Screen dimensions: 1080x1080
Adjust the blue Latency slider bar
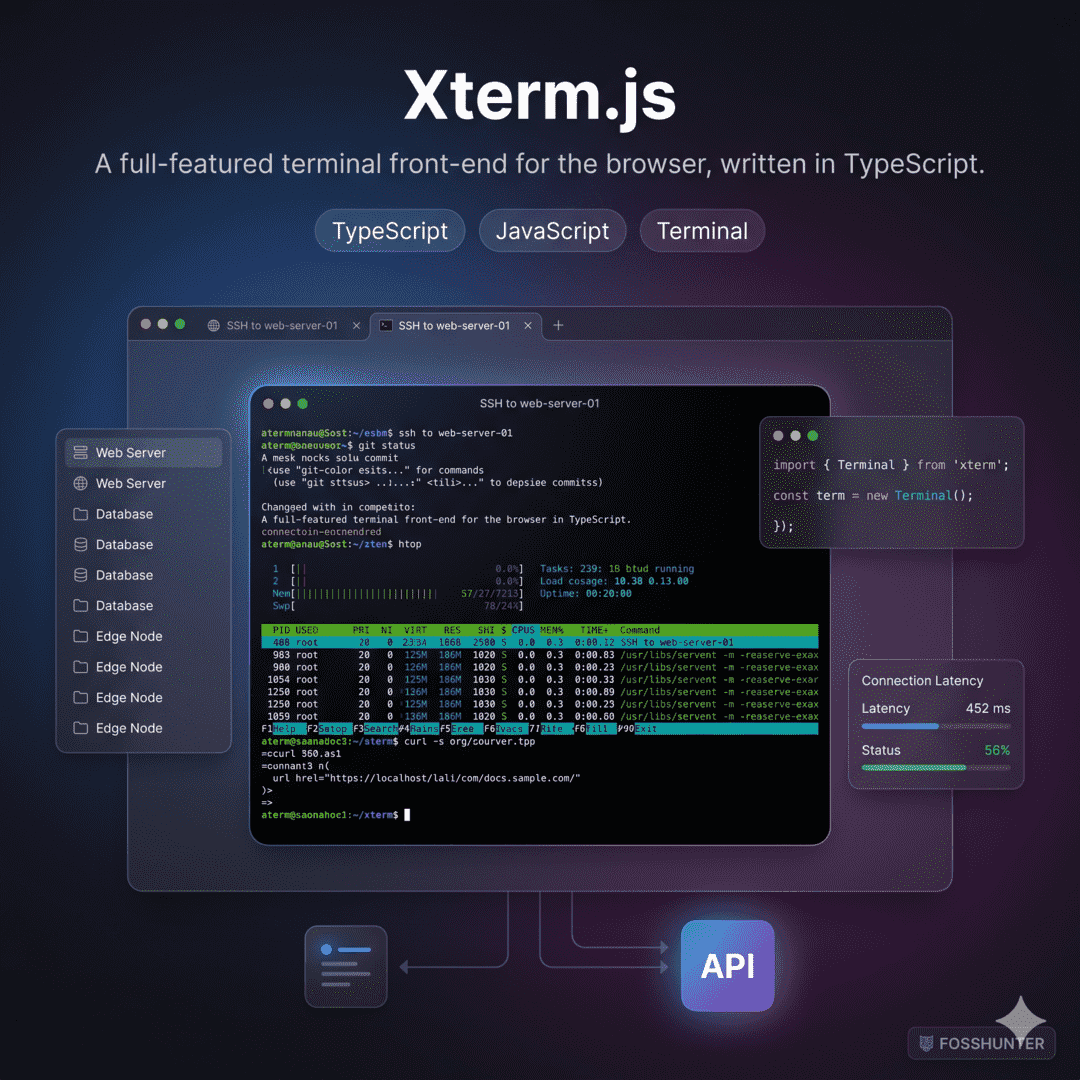pyautogui.click(x=935, y=726)
